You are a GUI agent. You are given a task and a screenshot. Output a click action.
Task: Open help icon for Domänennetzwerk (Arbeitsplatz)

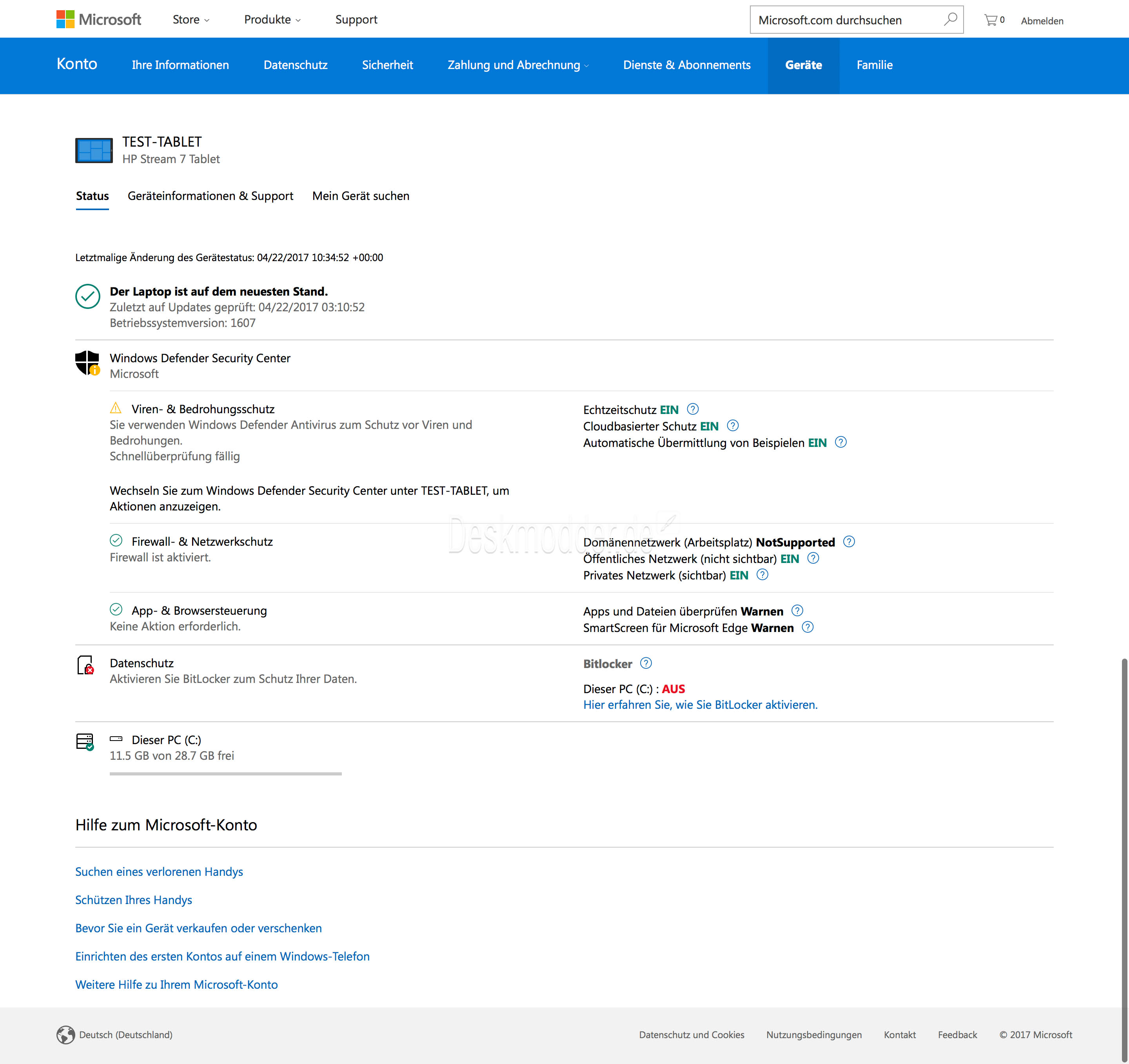click(x=849, y=541)
